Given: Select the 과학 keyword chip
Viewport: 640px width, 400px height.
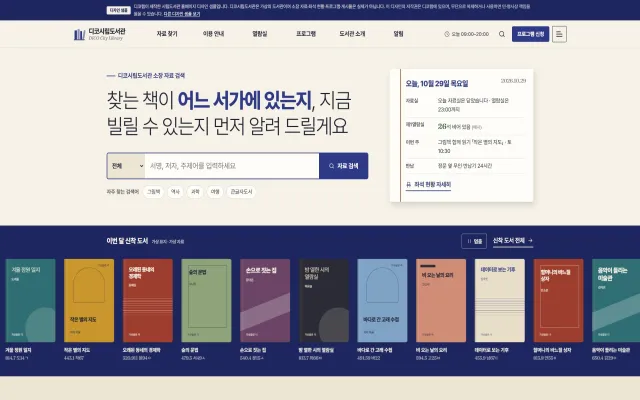Looking at the screenshot, I should 195,192.
